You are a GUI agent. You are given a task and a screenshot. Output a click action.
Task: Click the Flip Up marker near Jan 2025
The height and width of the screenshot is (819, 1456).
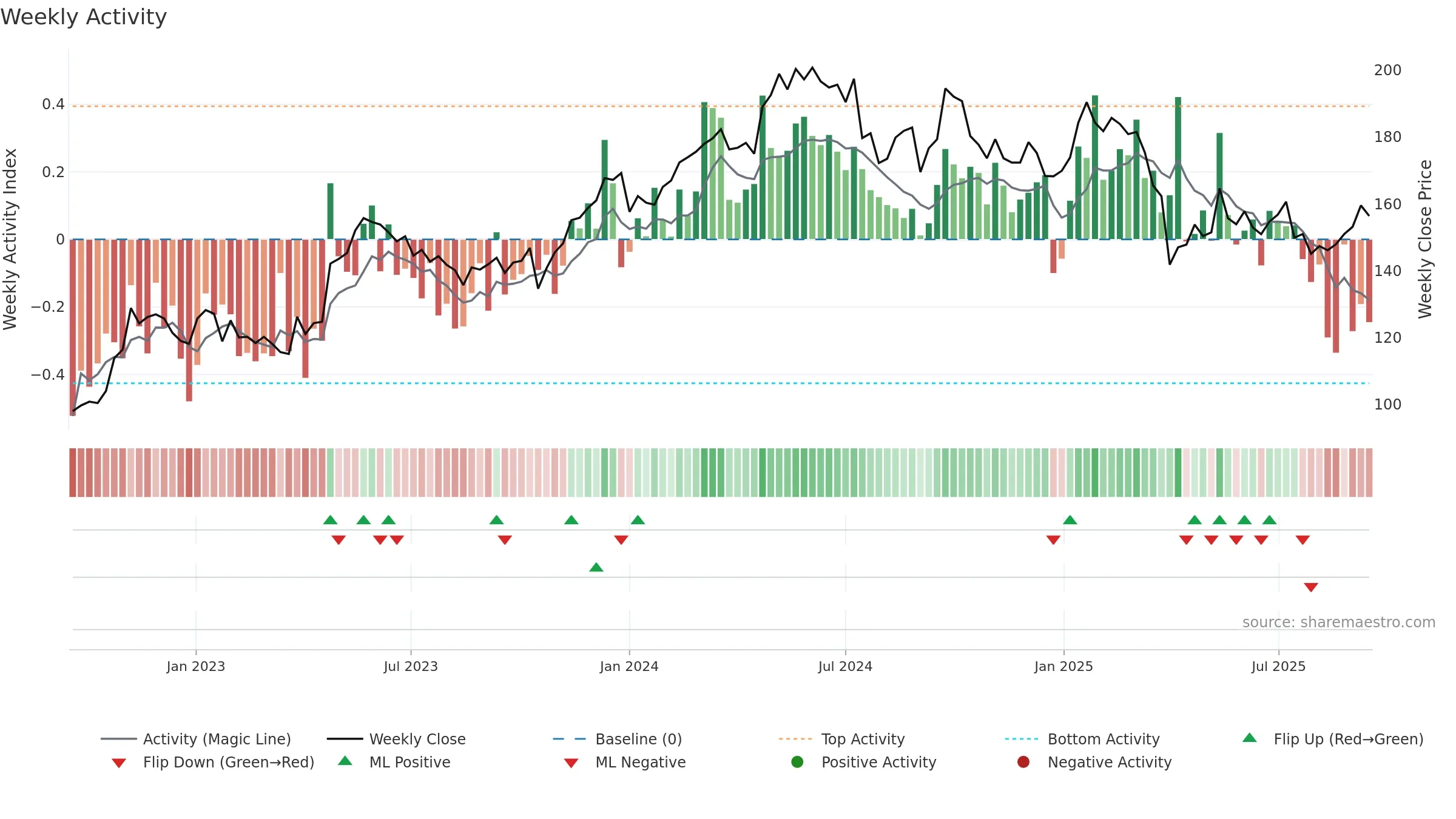(x=1070, y=520)
